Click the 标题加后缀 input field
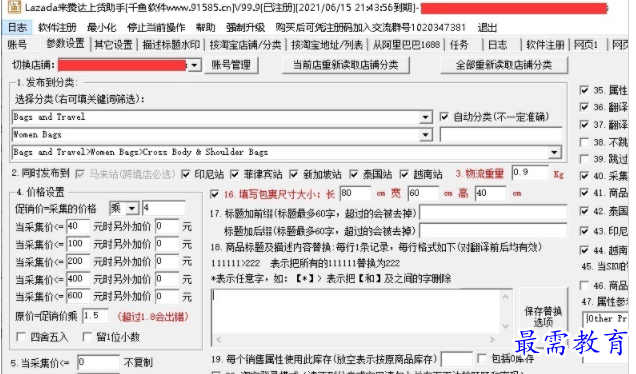 coord(493,230)
